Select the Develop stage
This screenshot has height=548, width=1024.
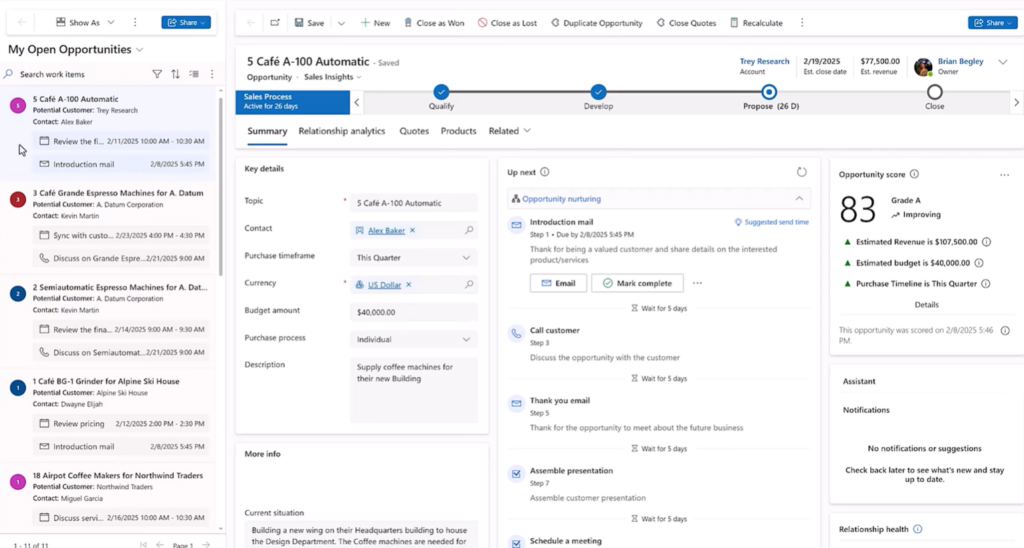tap(598, 92)
